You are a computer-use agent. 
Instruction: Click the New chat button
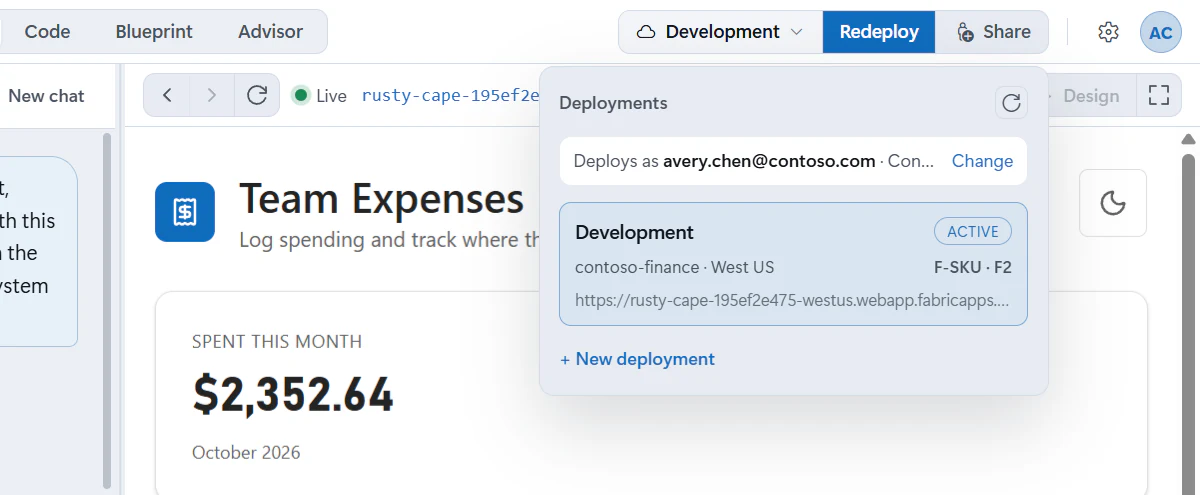pyautogui.click(x=46, y=96)
